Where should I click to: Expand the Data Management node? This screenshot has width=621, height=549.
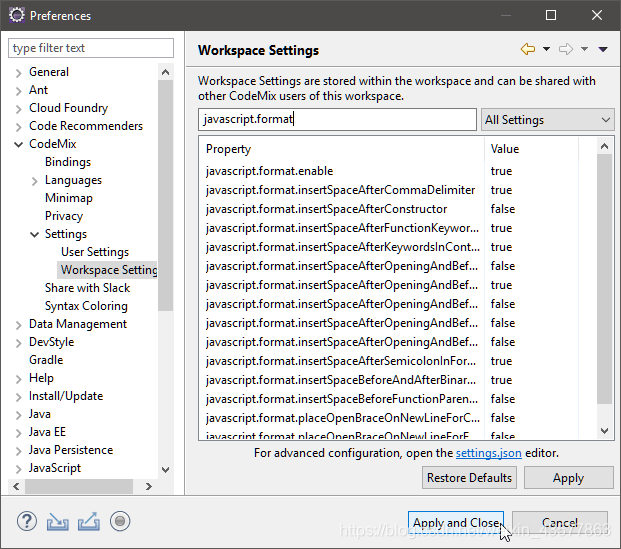pos(19,325)
